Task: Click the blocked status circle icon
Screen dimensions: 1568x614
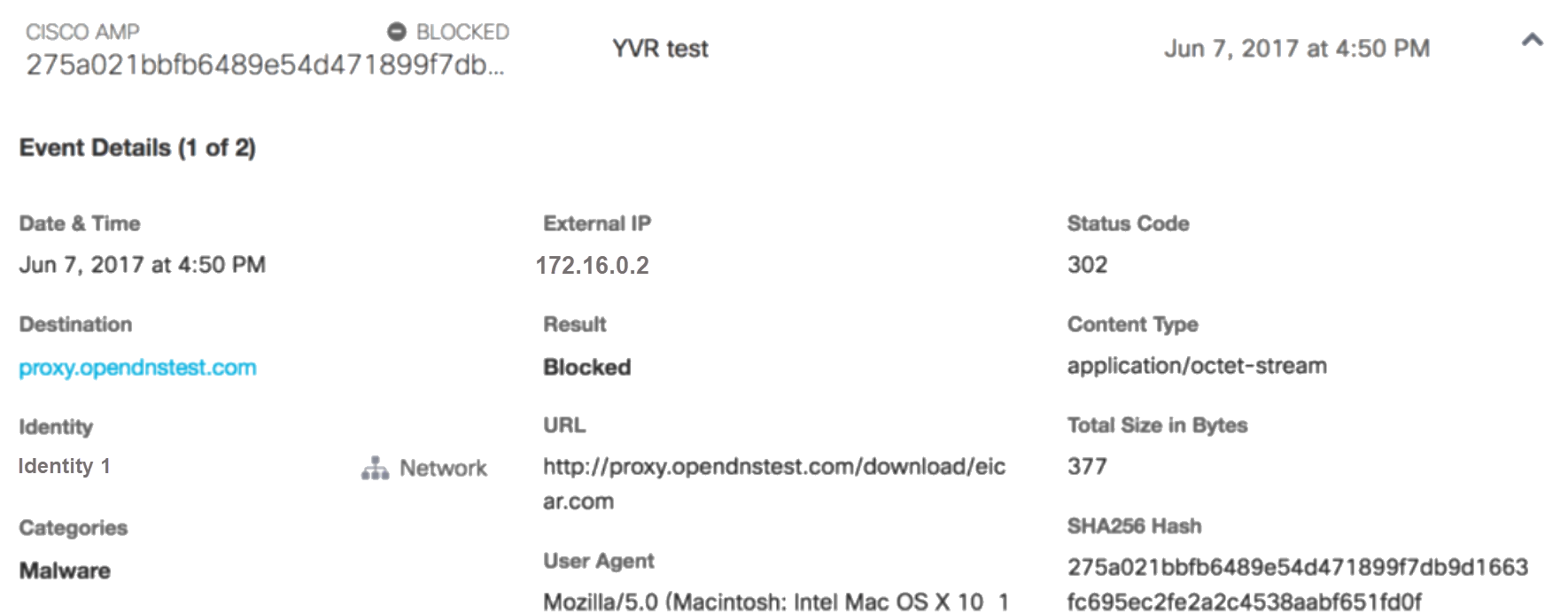Action: [x=397, y=32]
